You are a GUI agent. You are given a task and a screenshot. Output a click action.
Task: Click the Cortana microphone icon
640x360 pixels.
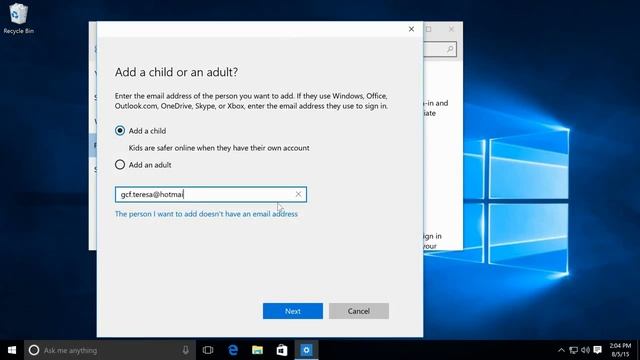click(186, 350)
